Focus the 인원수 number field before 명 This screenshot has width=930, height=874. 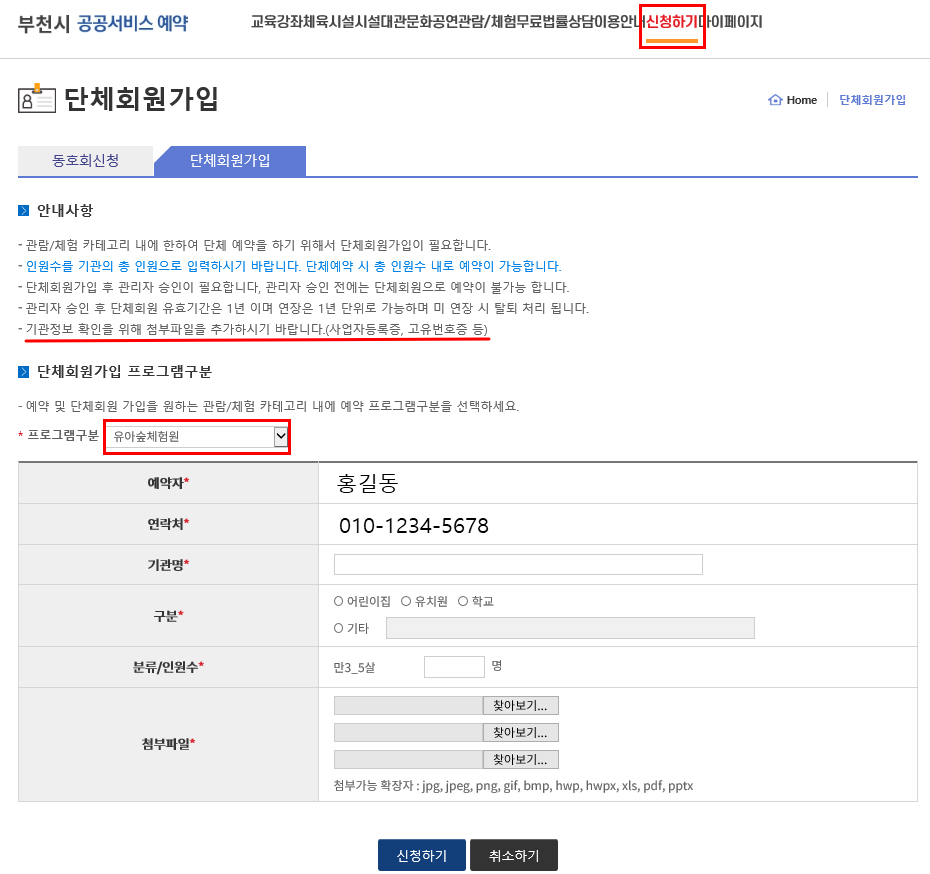(454, 667)
